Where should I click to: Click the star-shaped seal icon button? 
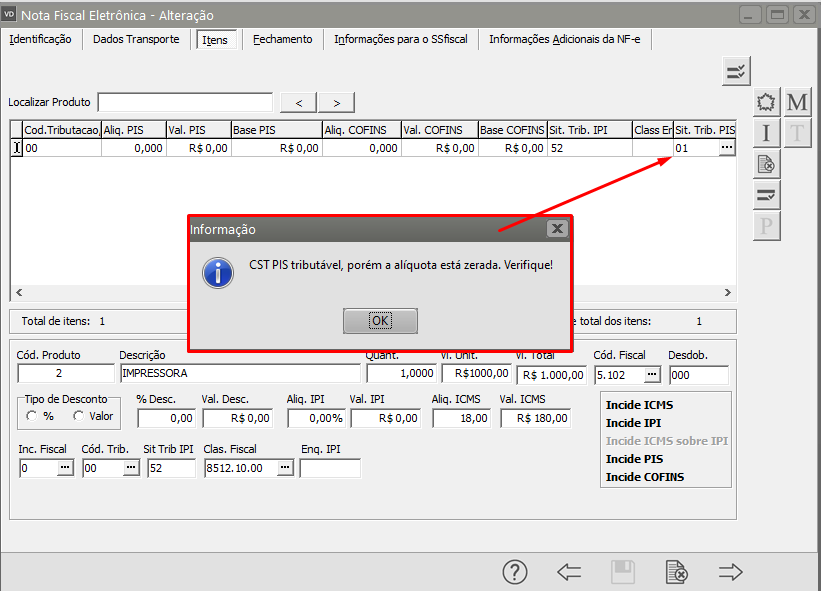(x=766, y=102)
